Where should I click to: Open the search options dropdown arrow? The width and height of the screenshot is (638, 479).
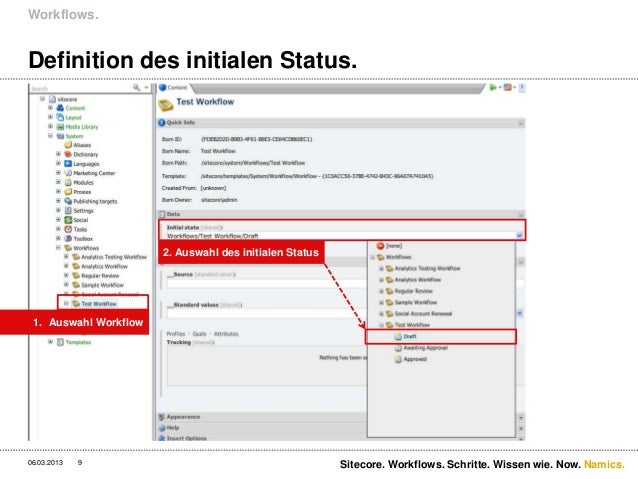[146, 87]
